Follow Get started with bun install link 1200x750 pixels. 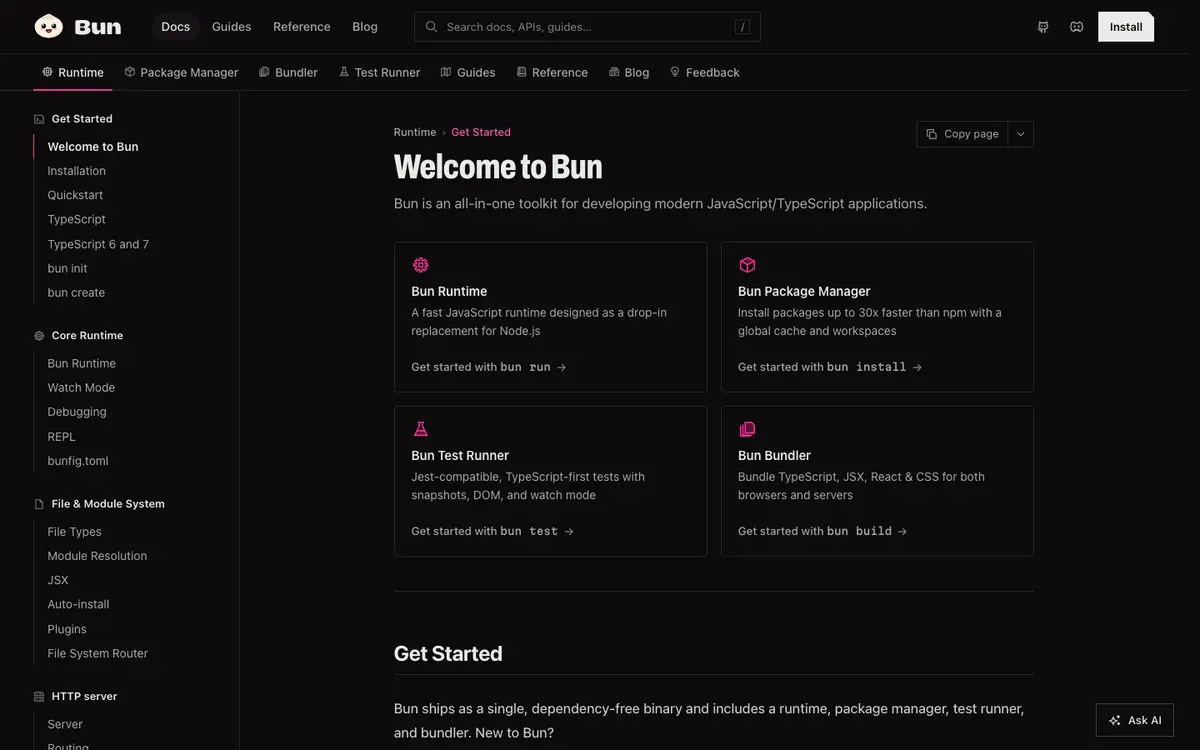click(x=830, y=367)
